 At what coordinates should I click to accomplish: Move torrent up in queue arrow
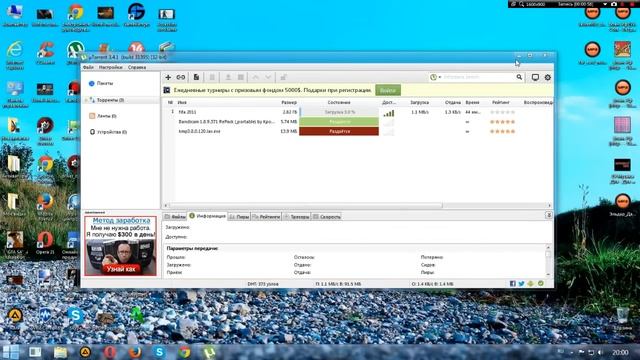tap(256, 77)
